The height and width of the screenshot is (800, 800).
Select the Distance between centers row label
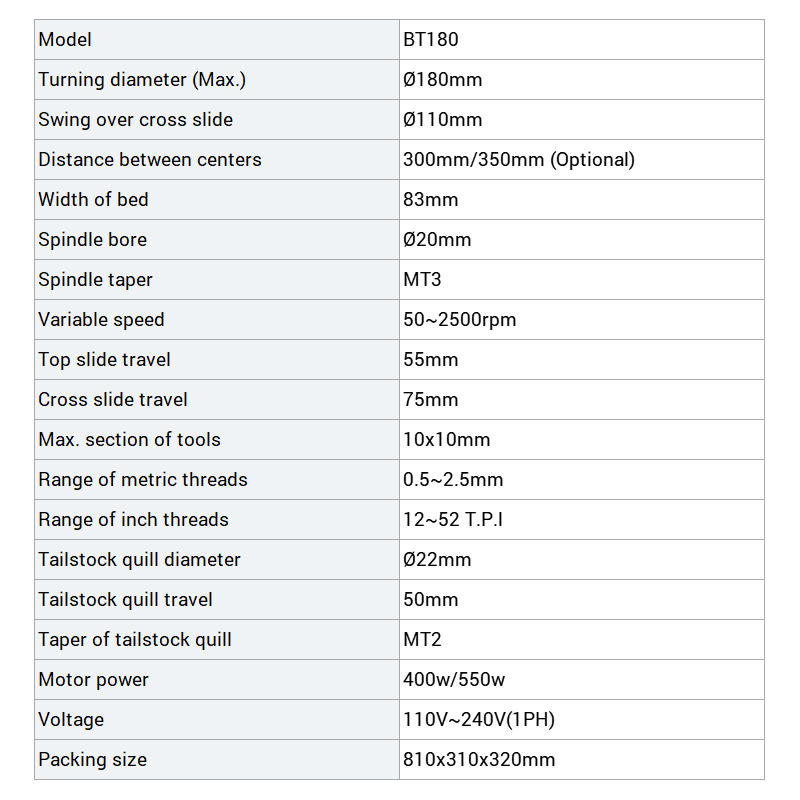pyautogui.click(x=149, y=160)
